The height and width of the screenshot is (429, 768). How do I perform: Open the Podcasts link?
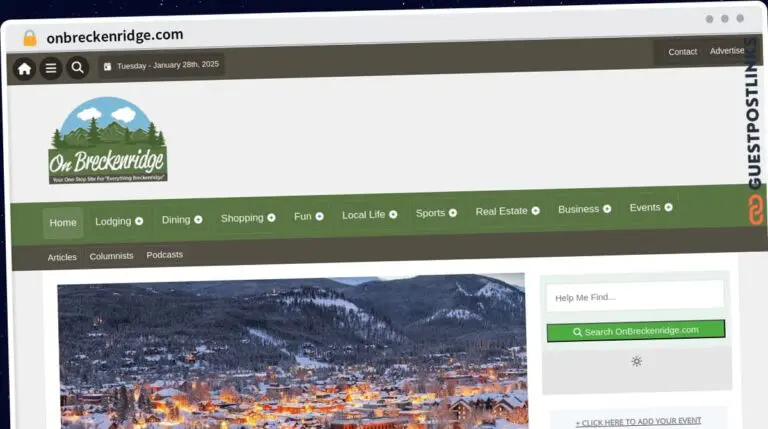click(165, 255)
